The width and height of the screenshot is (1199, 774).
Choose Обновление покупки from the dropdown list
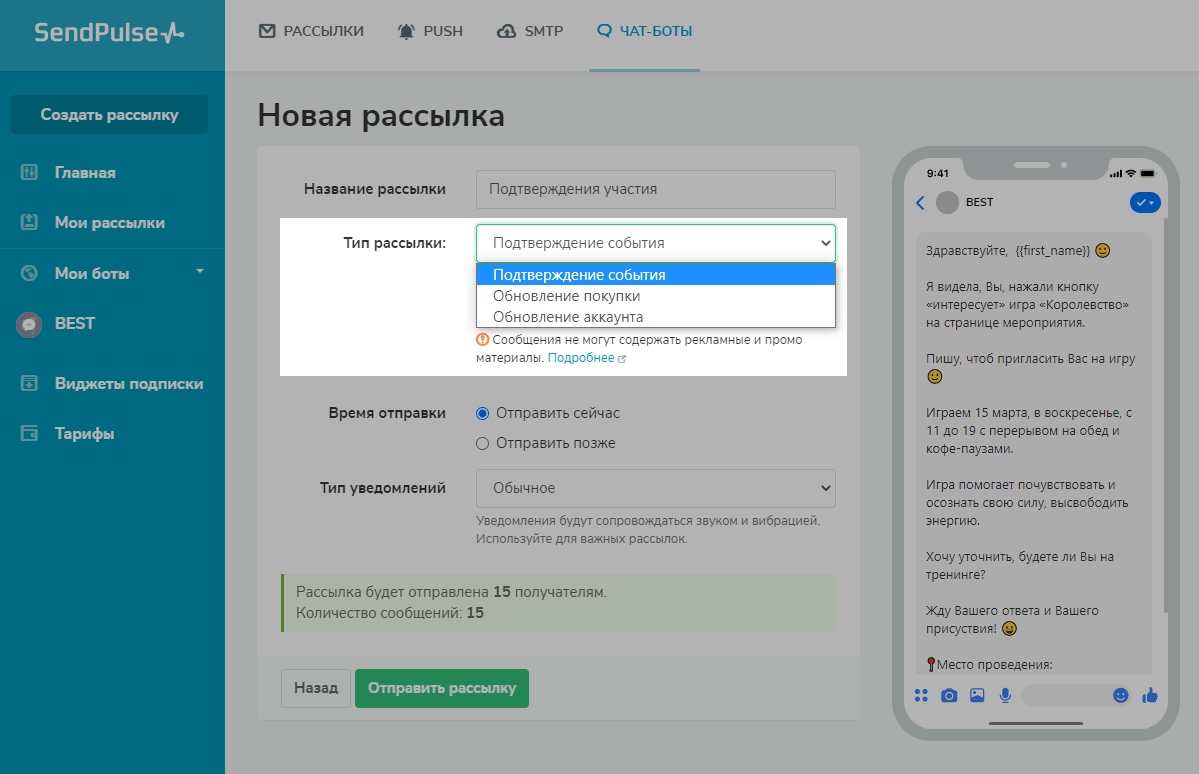click(566, 296)
